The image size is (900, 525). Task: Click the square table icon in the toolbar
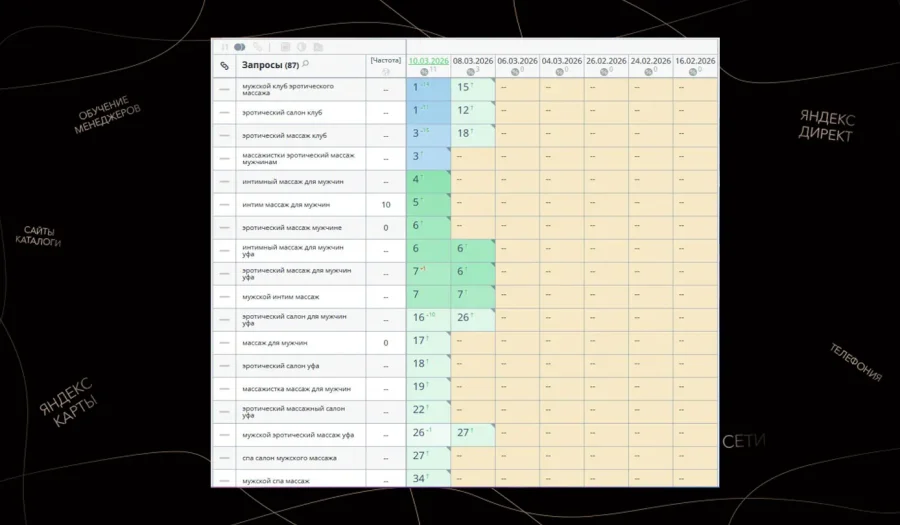(x=285, y=47)
